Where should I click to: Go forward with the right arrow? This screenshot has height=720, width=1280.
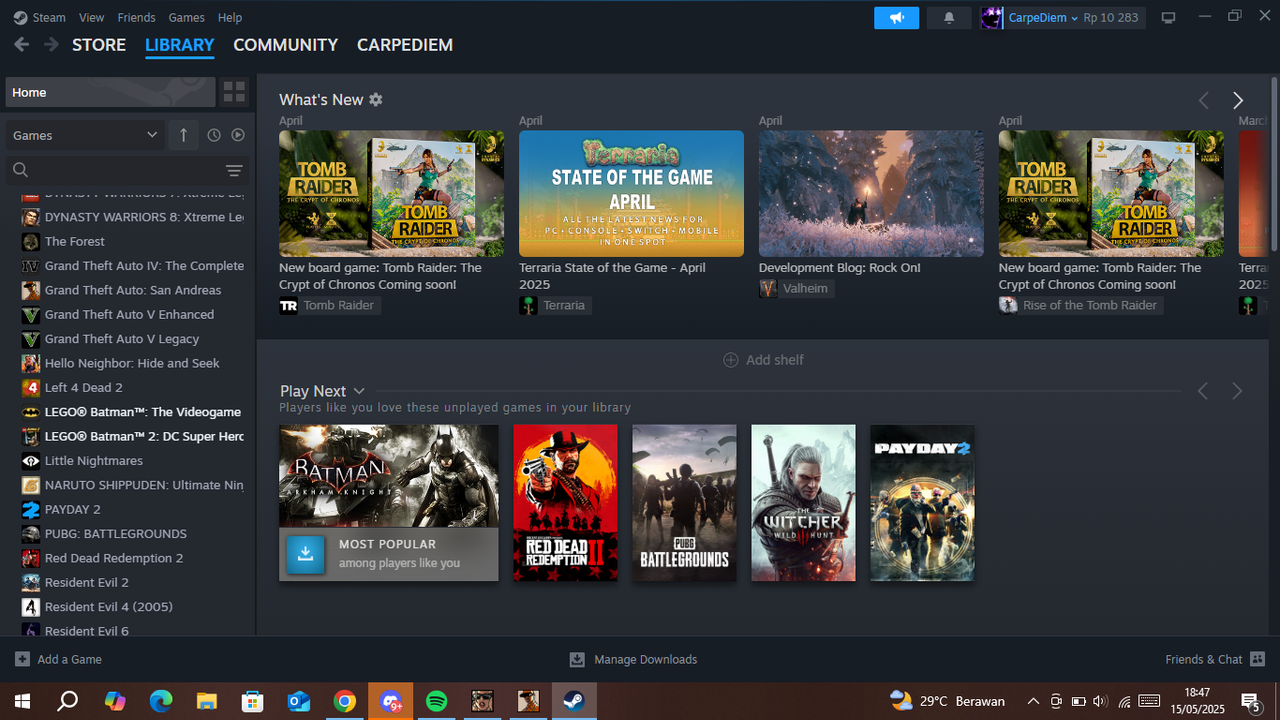(x=51, y=45)
